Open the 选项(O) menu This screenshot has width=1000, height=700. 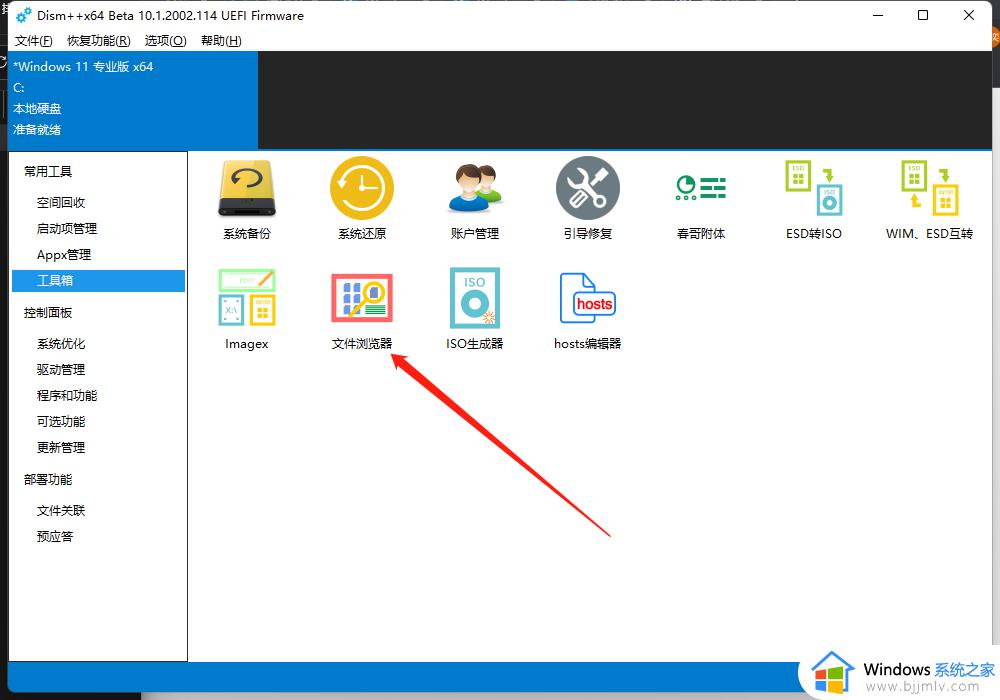(165, 41)
